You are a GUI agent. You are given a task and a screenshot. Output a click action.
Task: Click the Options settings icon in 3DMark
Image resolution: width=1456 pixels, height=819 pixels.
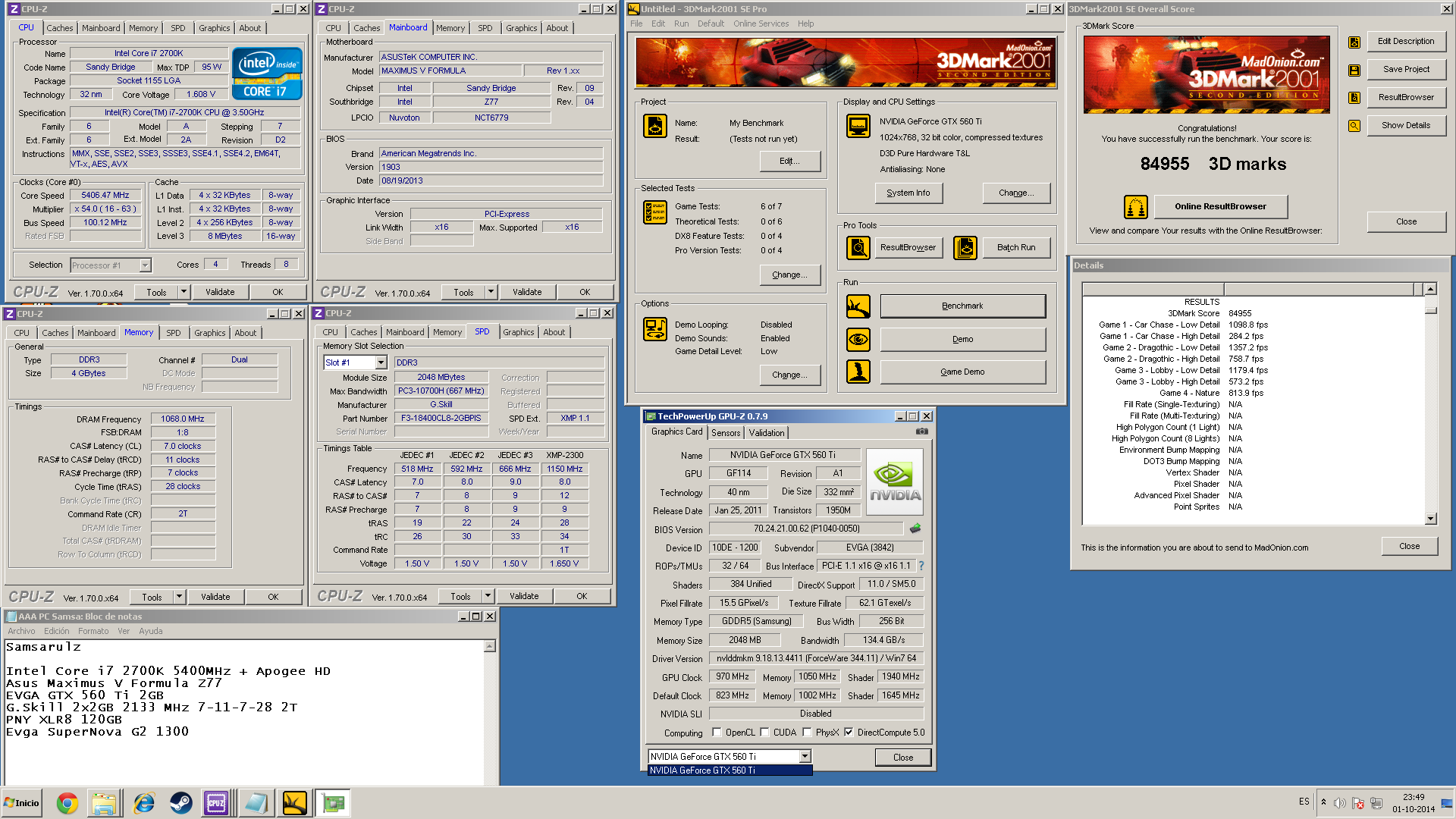pos(654,329)
